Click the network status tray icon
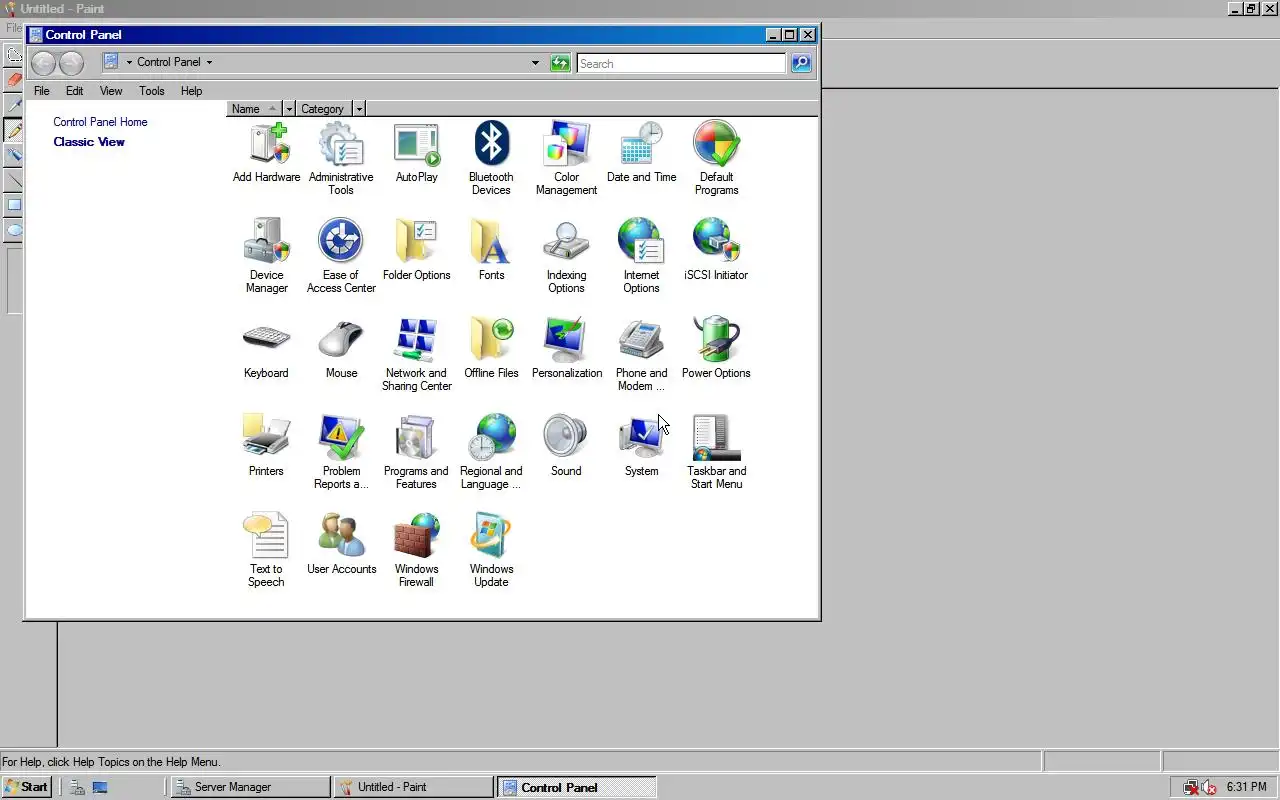The height and width of the screenshot is (800, 1280). (x=1191, y=787)
